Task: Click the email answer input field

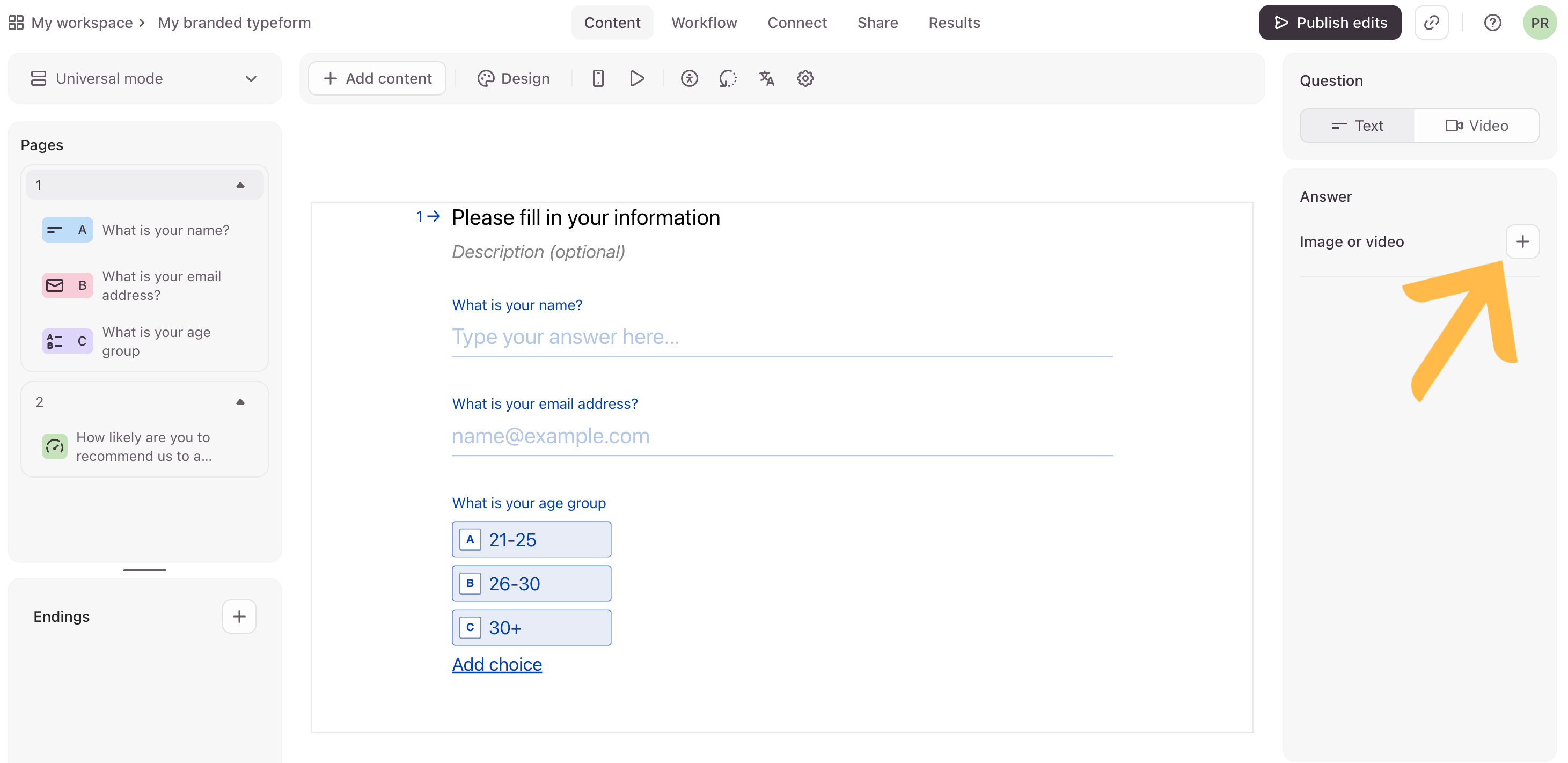Action: (x=782, y=436)
